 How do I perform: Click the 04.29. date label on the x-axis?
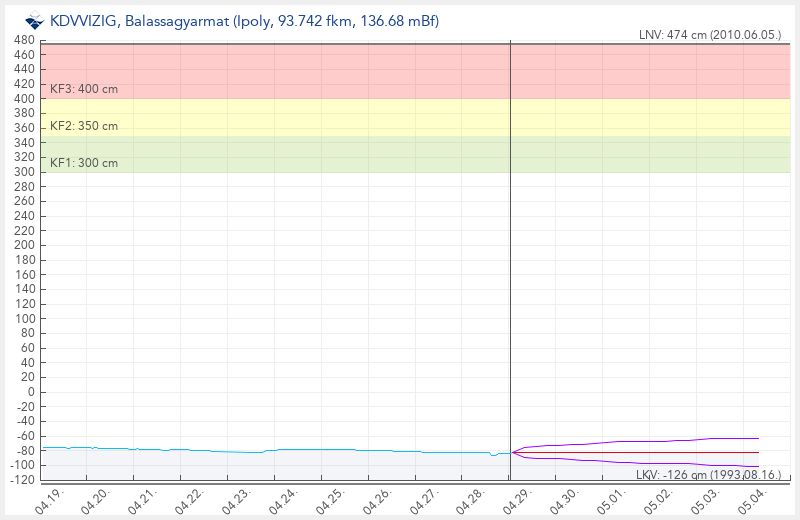(x=518, y=499)
